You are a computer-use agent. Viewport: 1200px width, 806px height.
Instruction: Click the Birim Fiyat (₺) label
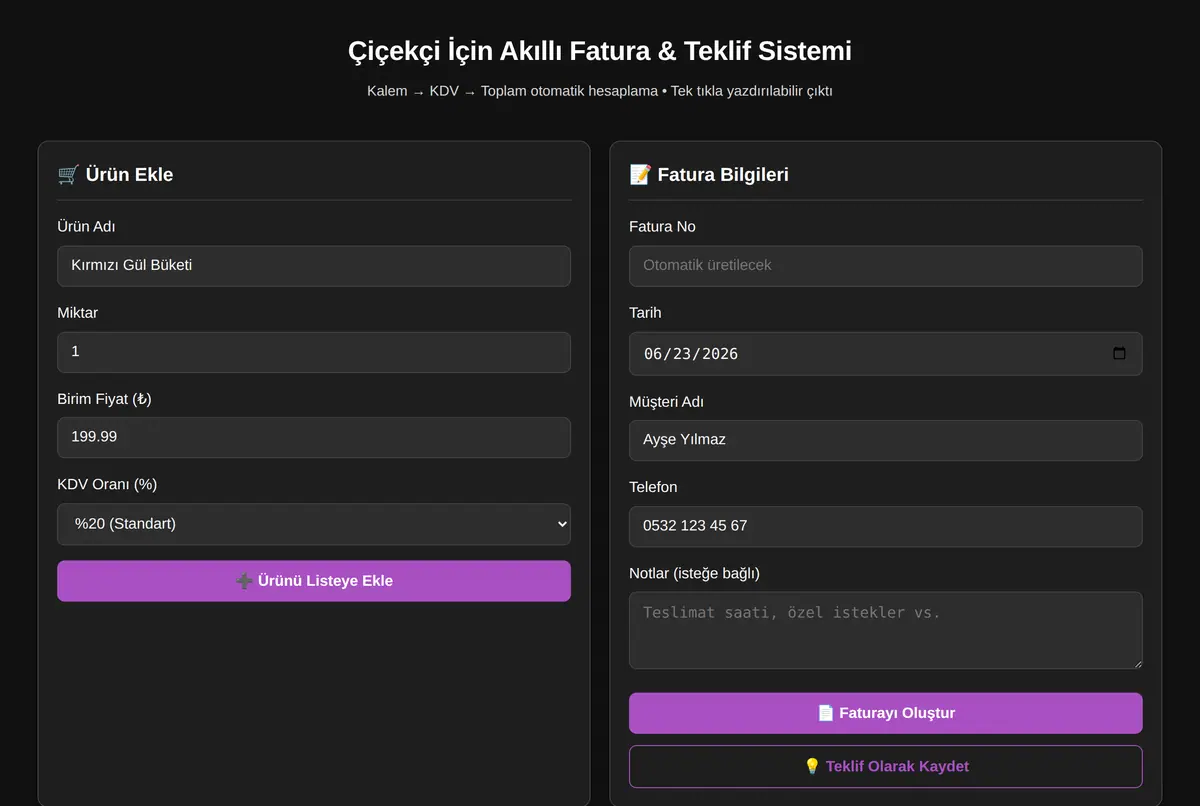(105, 399)
